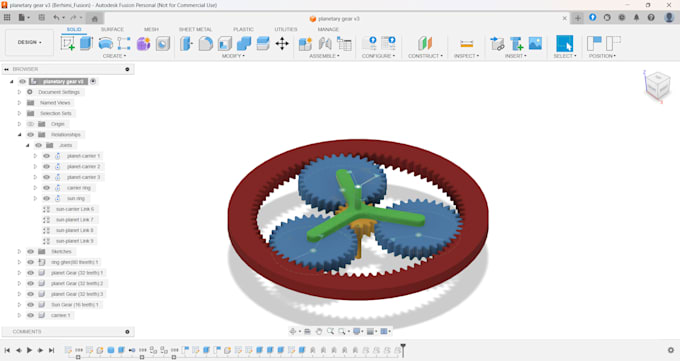Screen dimensions: 680x361
Task: Select the purple Create Form tool
Action: click(x=143, y=43)
